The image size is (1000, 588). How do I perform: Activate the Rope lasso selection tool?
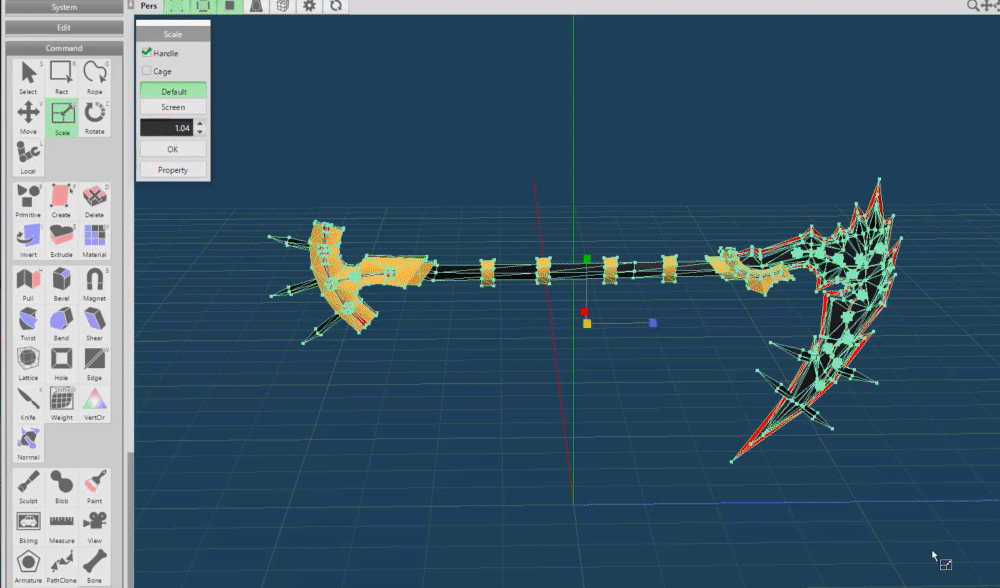94,77
